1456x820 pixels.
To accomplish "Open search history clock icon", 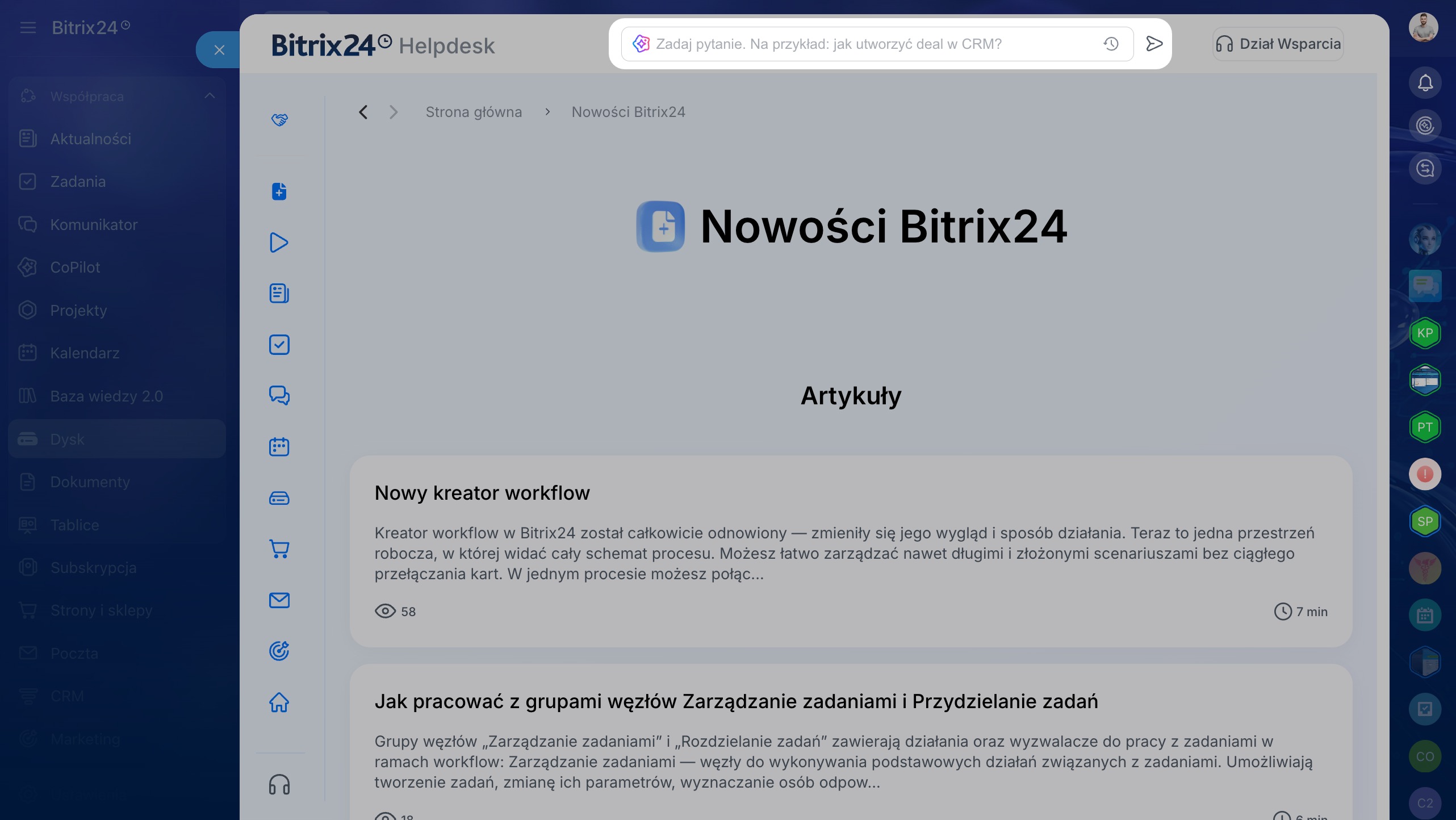I will coord(1111,44).
